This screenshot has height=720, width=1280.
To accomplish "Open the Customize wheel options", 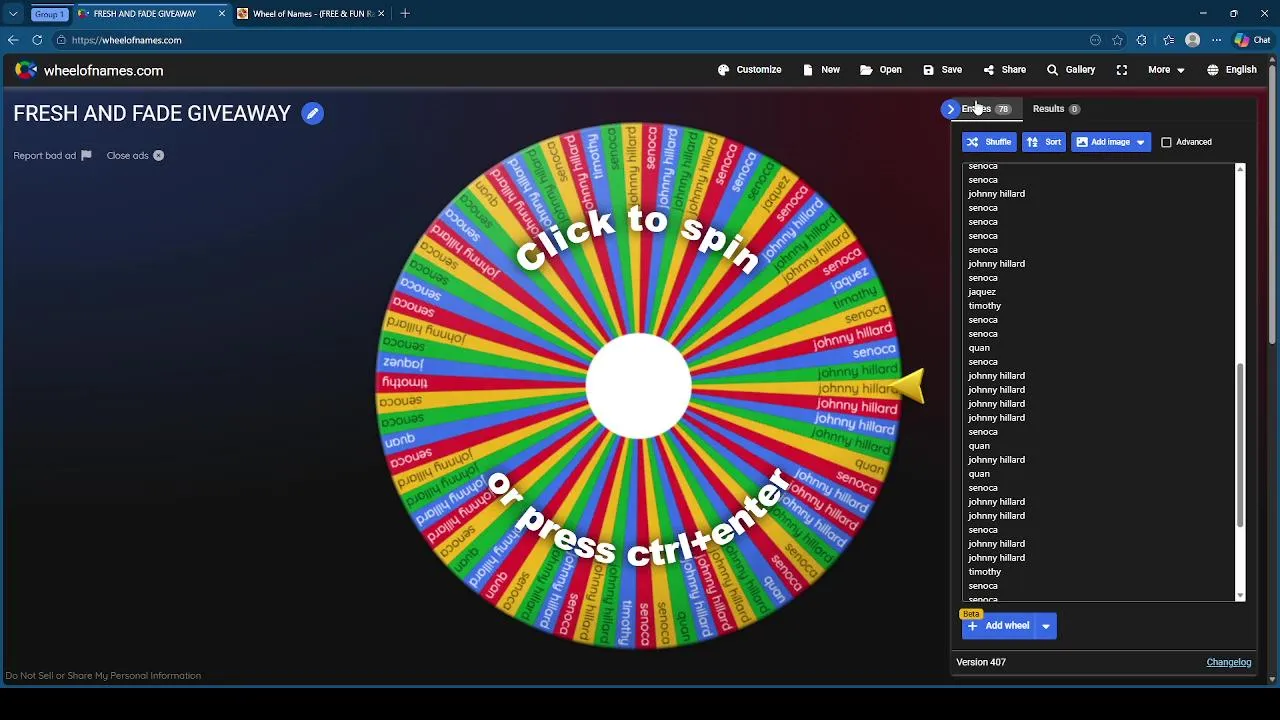I will 750,70.
